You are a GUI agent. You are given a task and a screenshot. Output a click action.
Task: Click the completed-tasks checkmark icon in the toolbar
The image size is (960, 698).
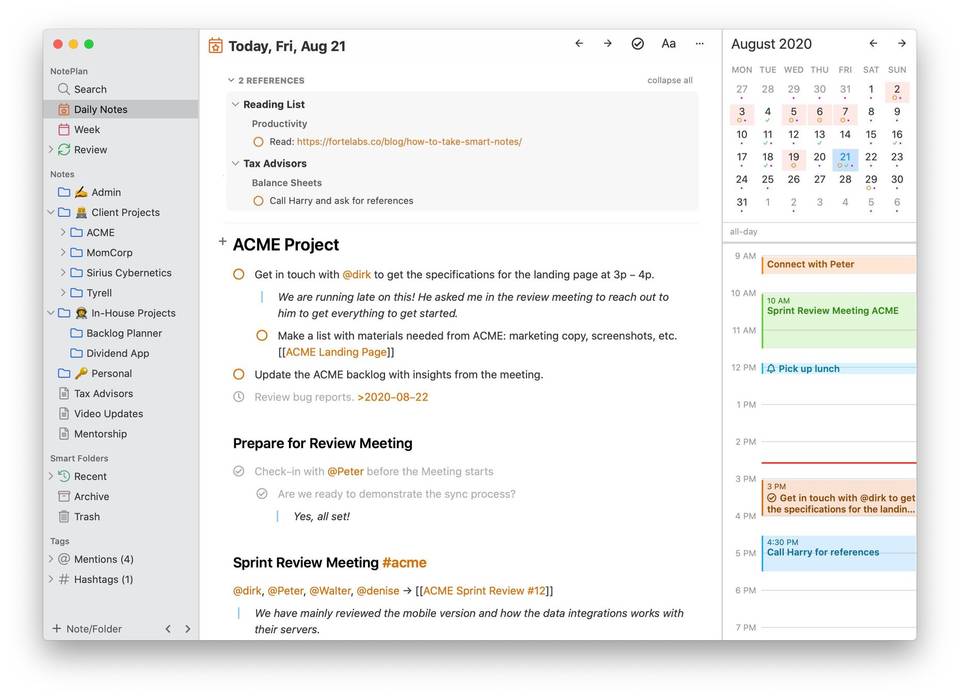pyautogui.click(x=637, y=44)
